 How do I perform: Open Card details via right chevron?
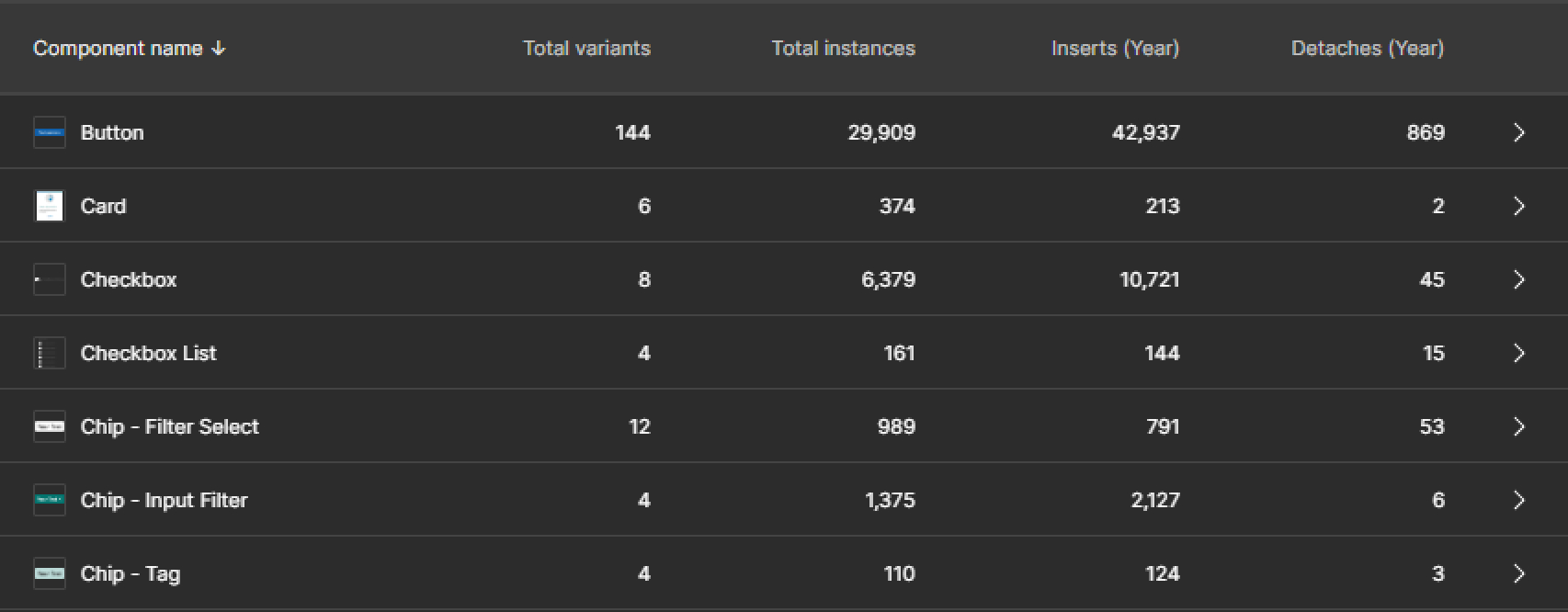(1518, 206)
